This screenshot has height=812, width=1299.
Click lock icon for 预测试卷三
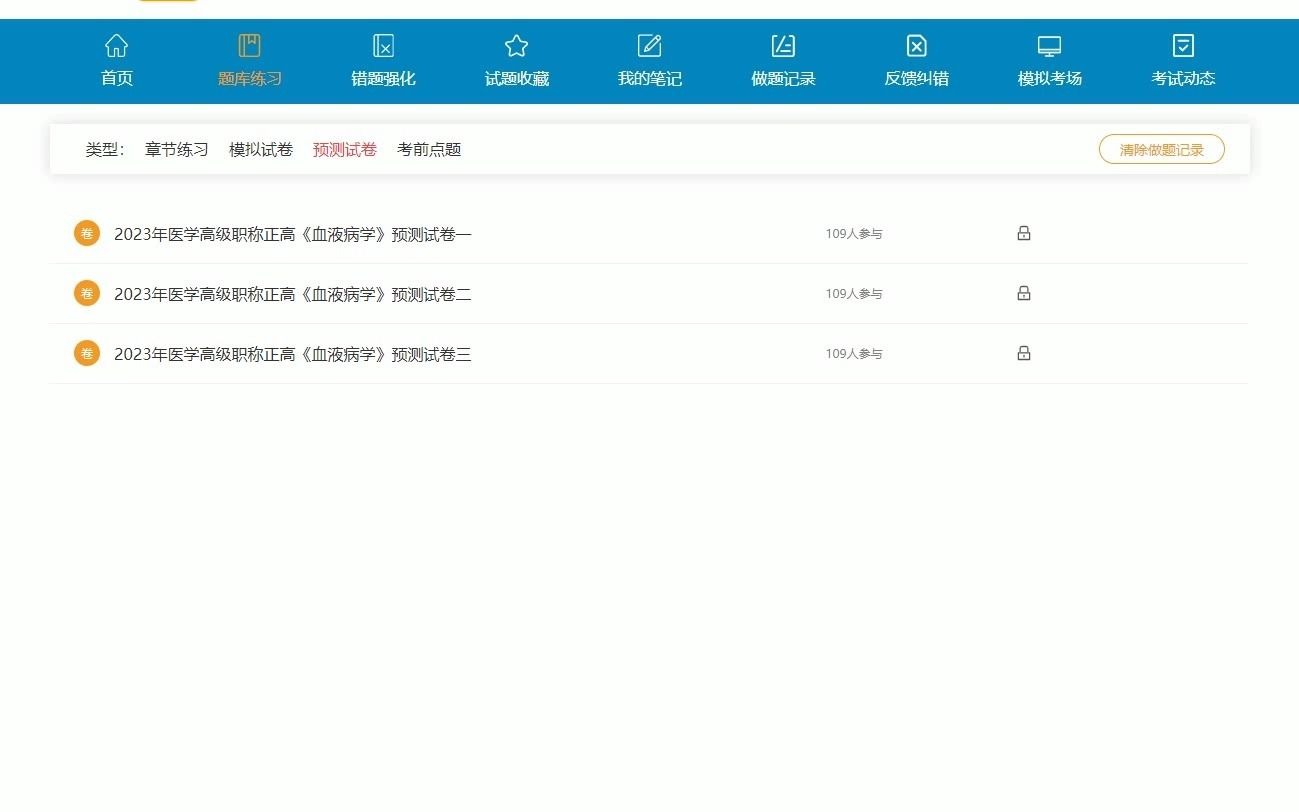[1024, 353]
